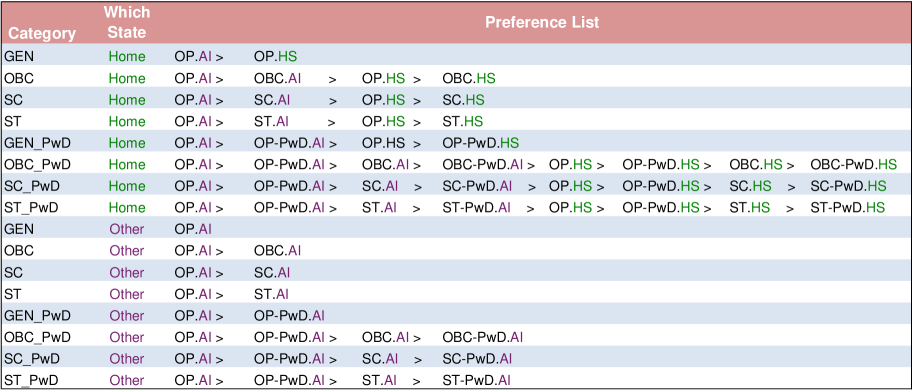Select OBC.AI in the OBC Other row

click(277, 250)
